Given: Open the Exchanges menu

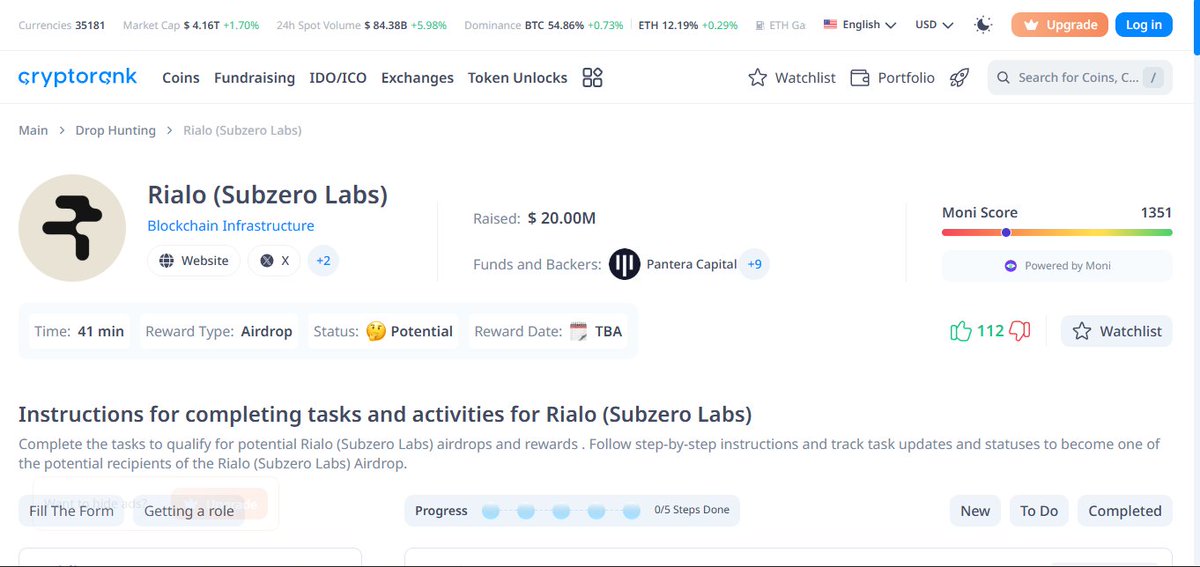Looking at the screenshot, I should tap(417, 77).
